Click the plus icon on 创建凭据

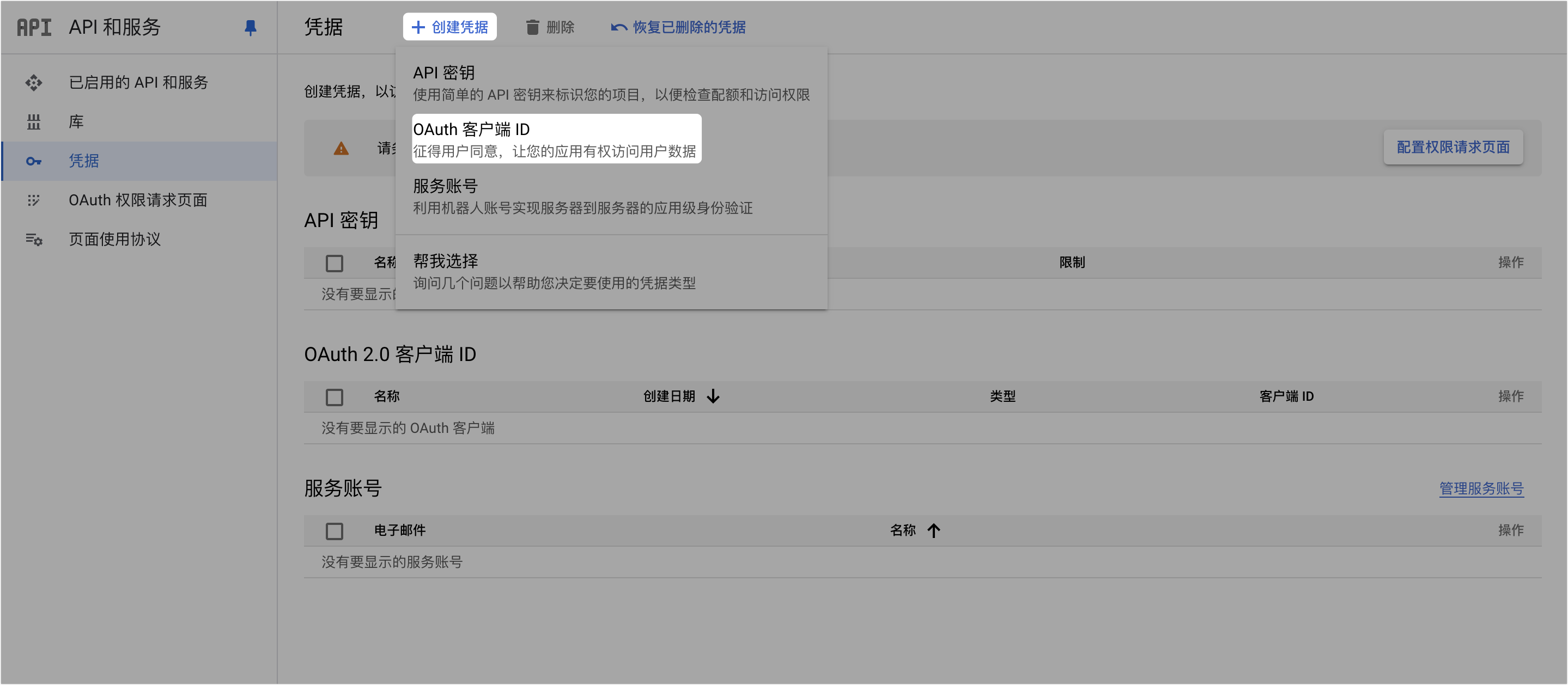(x=417, y=27)
